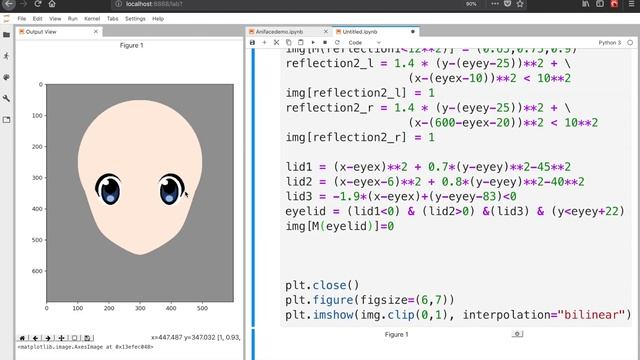This screenshot has height=360, width=640.
Task: Click the Figure 1 label under the code cell
Action: pos(396,334)
